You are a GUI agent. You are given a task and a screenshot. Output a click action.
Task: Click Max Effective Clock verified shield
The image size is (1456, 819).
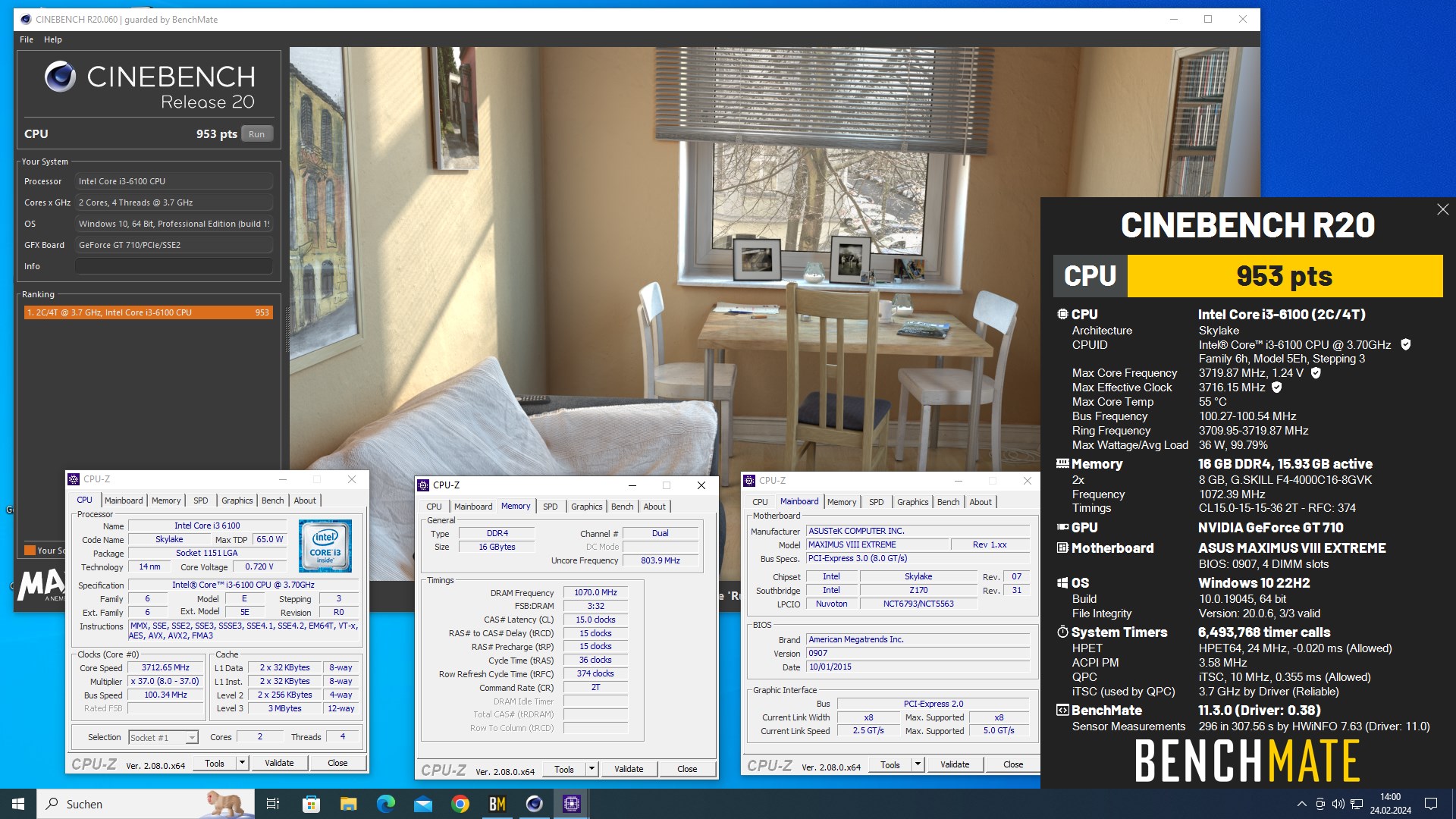tap(1276, 388)
